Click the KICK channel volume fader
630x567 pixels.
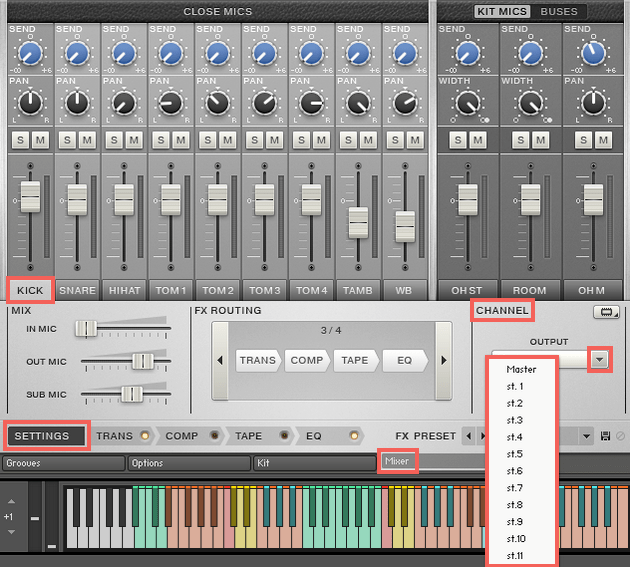tap(31, 197)
